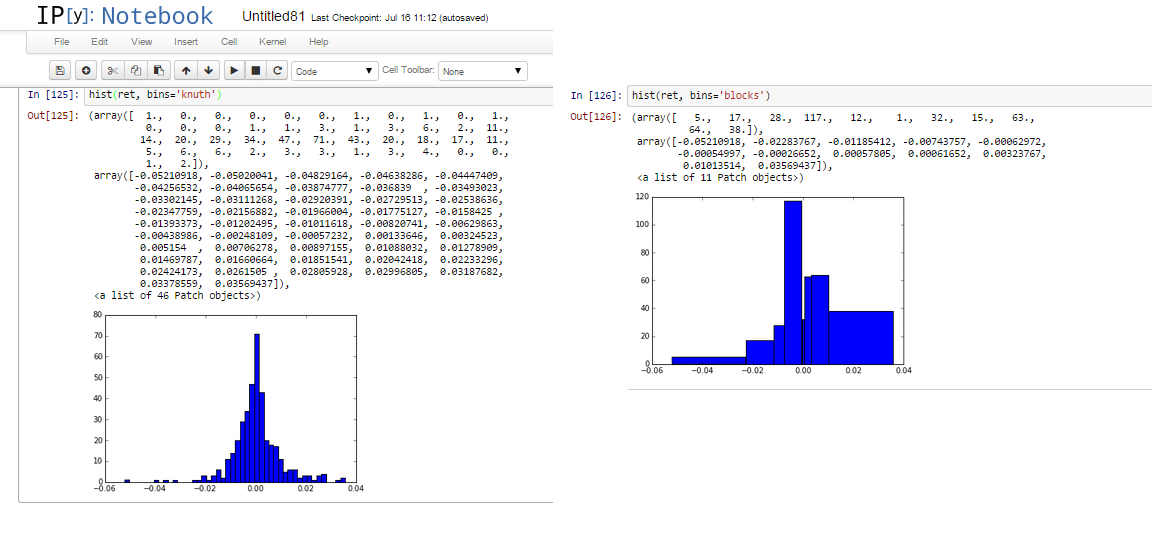Open the View menu
Viewport: 1152px width, 542px height.
pos(141,42)
